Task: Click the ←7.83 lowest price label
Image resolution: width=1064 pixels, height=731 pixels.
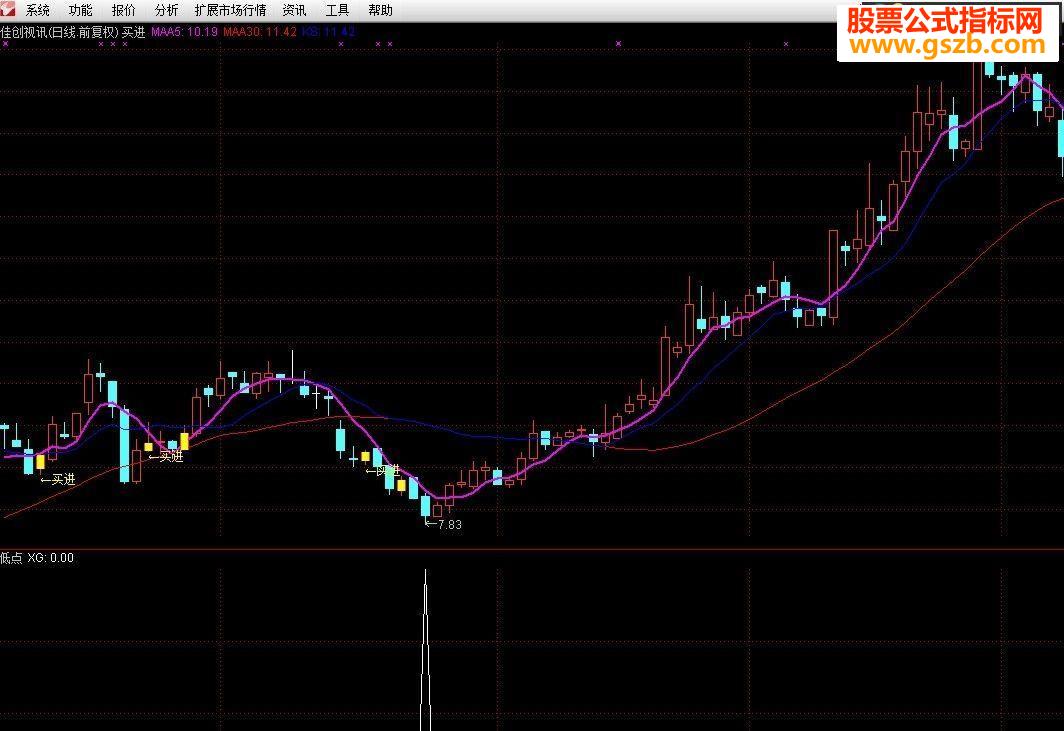Action: (x=443, y=524)
